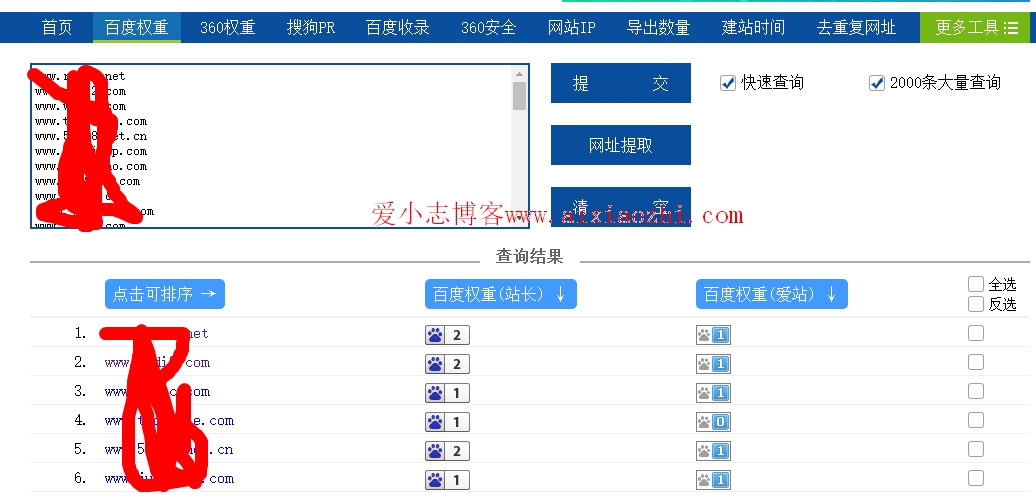The height and width of the screenshot is (499, 1036).
Task: Sort by 百度权重(站长) column
Action: (x=500, y=294)
